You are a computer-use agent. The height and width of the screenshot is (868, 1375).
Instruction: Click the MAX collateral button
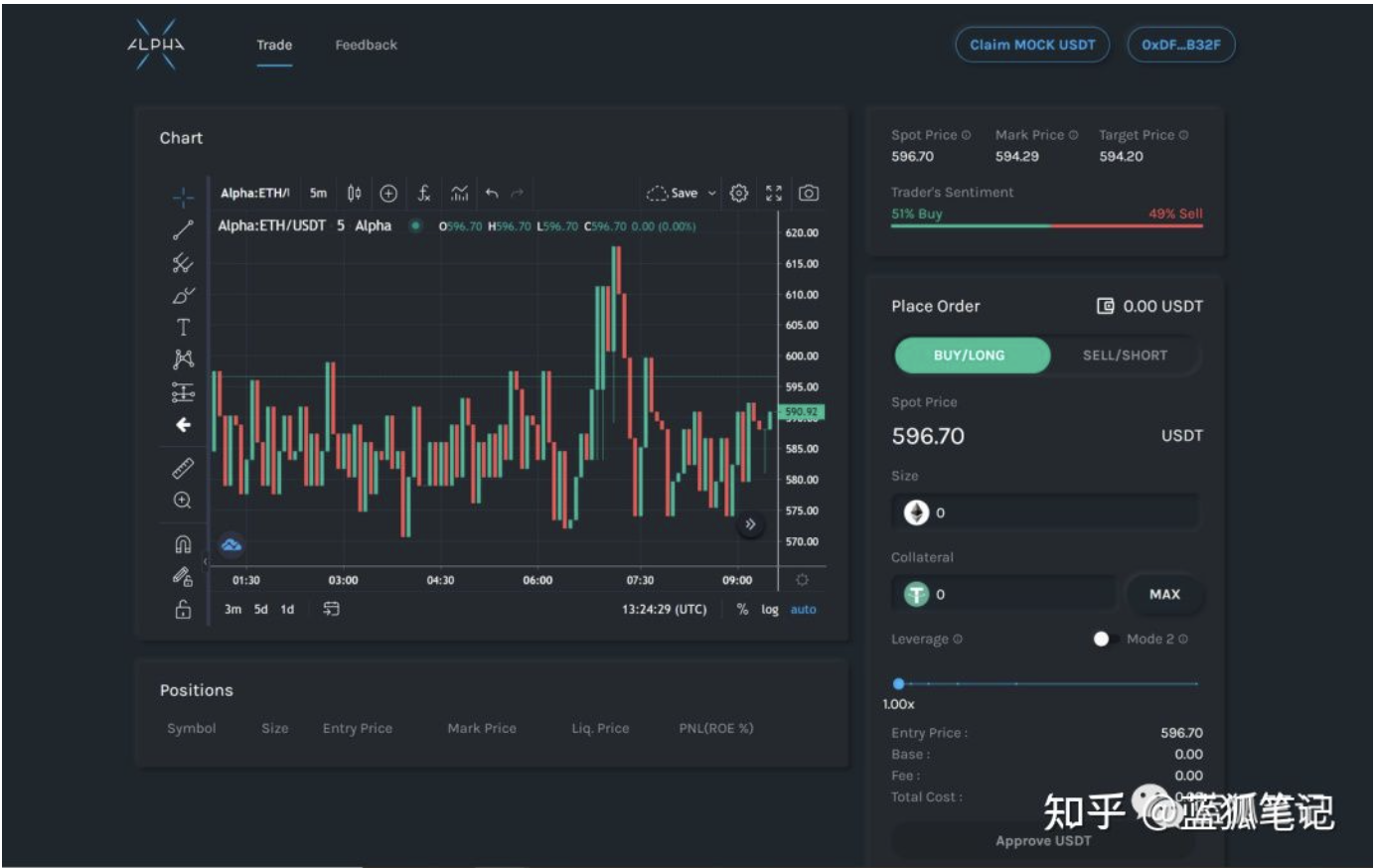pyautogui.click(x=1164, y=594)
